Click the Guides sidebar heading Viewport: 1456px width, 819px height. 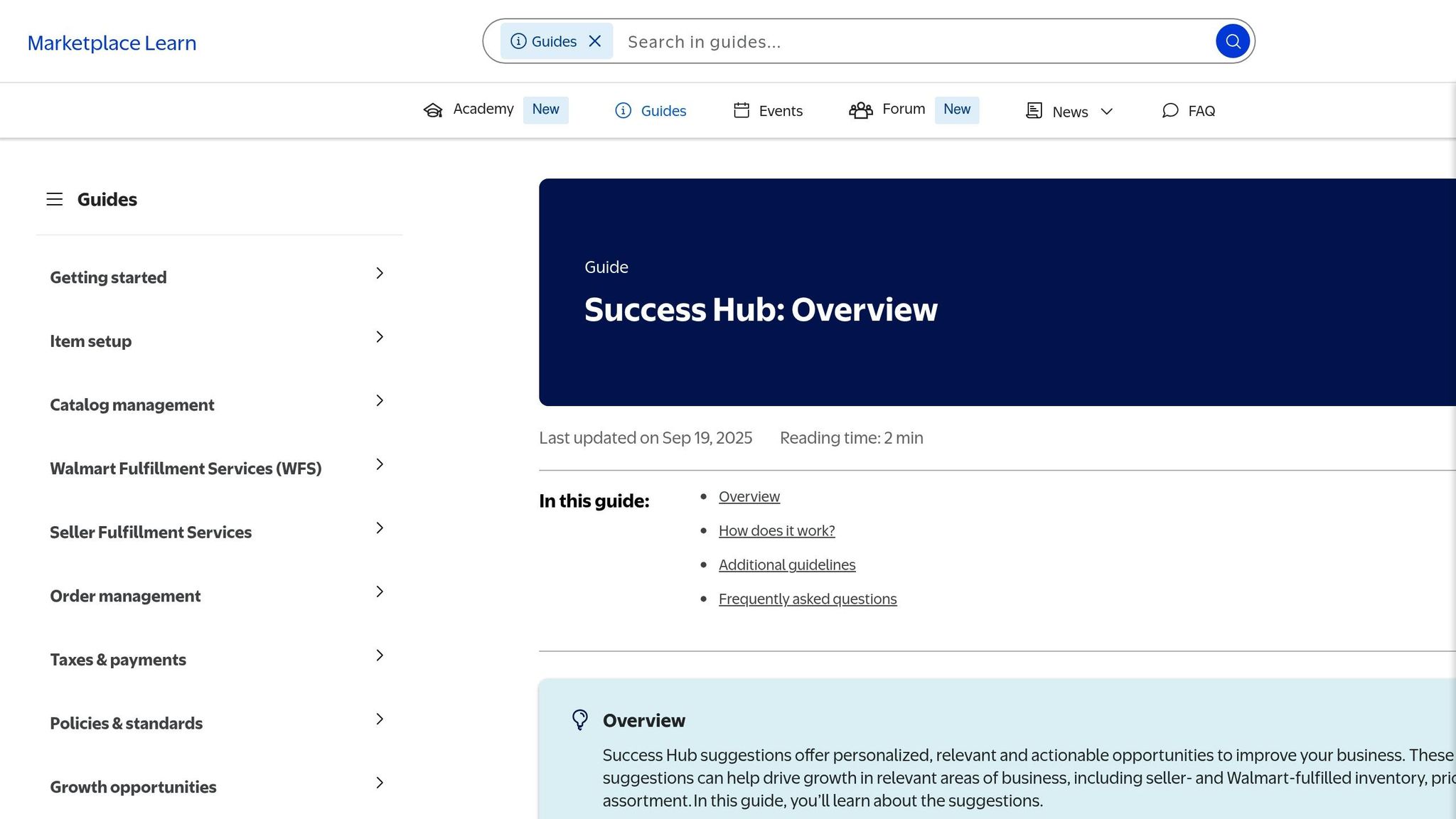point(107,199)
